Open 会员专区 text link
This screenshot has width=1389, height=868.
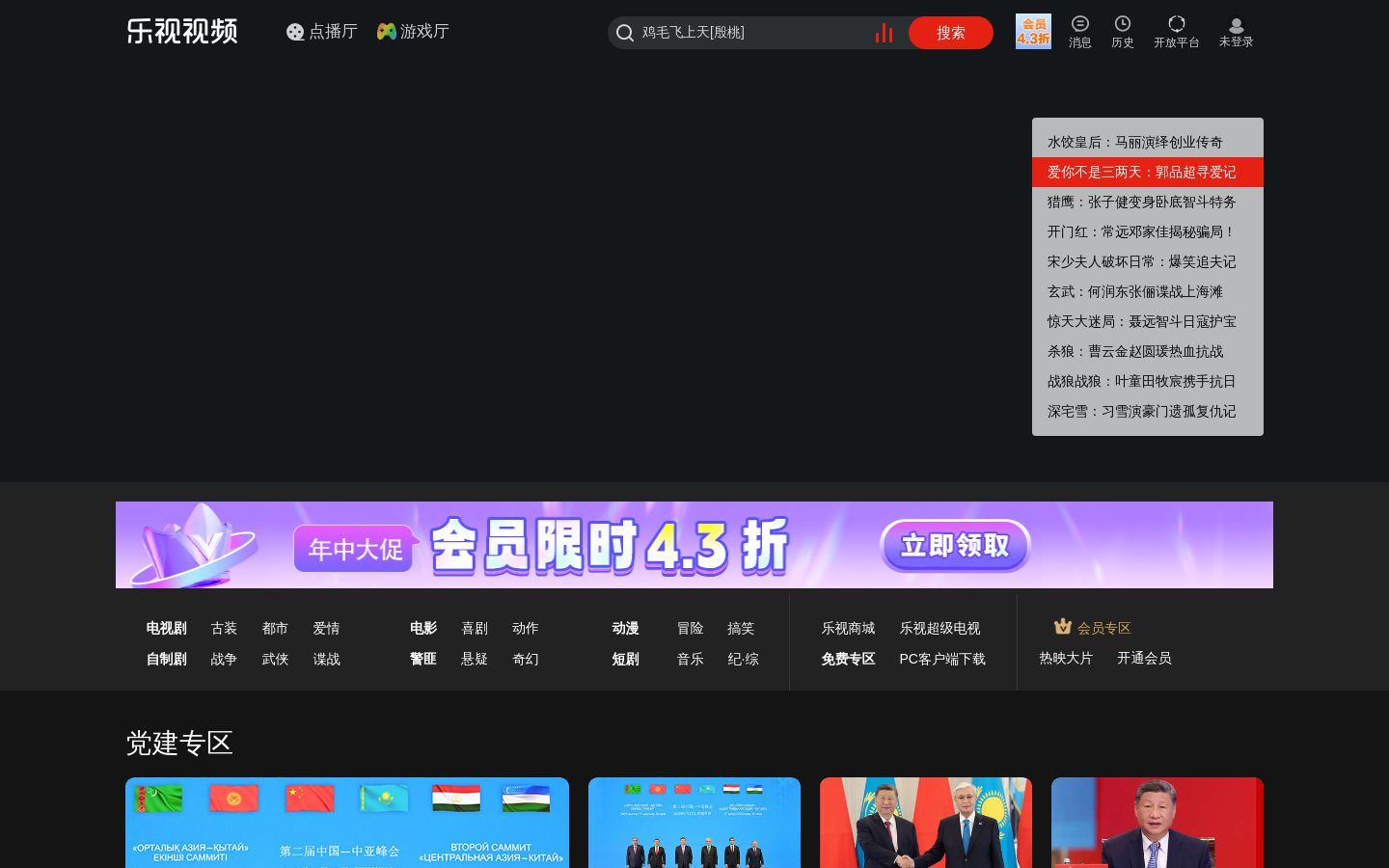[x=1103, y=628]
